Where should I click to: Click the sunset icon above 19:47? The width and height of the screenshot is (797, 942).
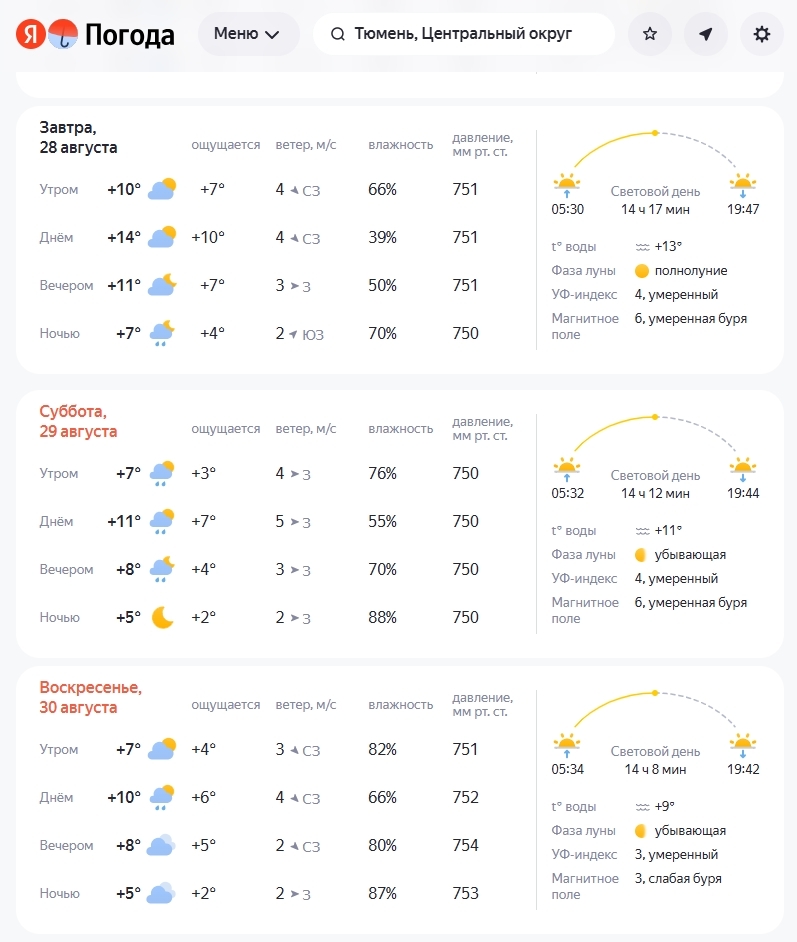743,184
